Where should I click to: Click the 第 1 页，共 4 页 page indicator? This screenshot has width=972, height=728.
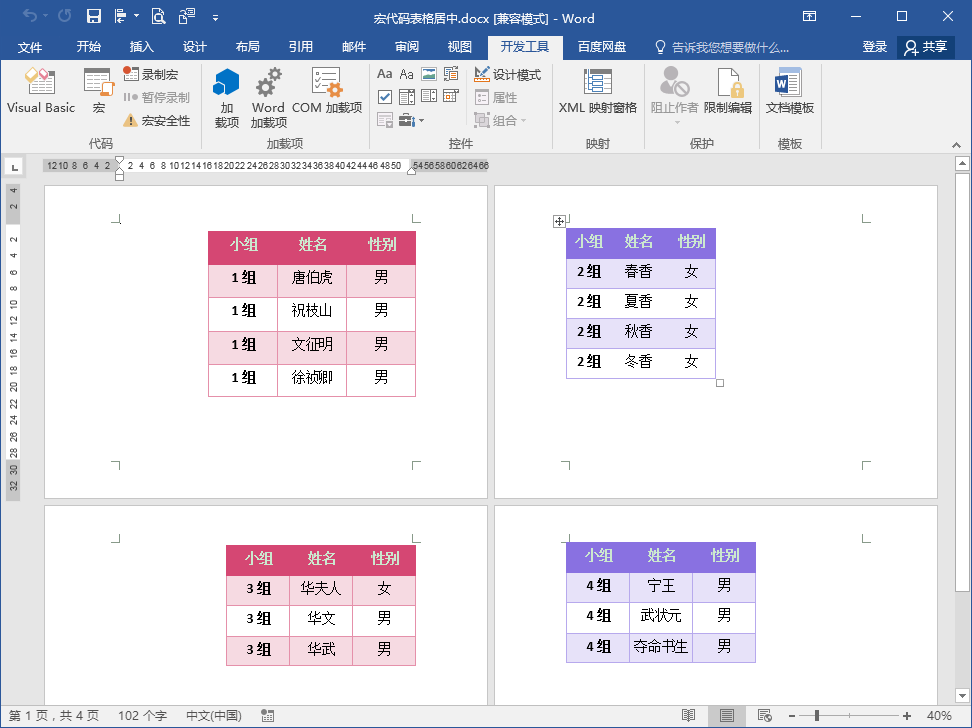[x=53, y=716]
